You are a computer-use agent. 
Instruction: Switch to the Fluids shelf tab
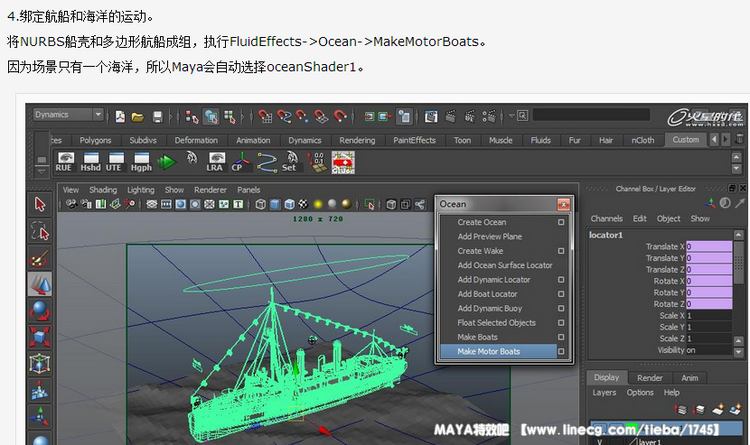(540, 140)
